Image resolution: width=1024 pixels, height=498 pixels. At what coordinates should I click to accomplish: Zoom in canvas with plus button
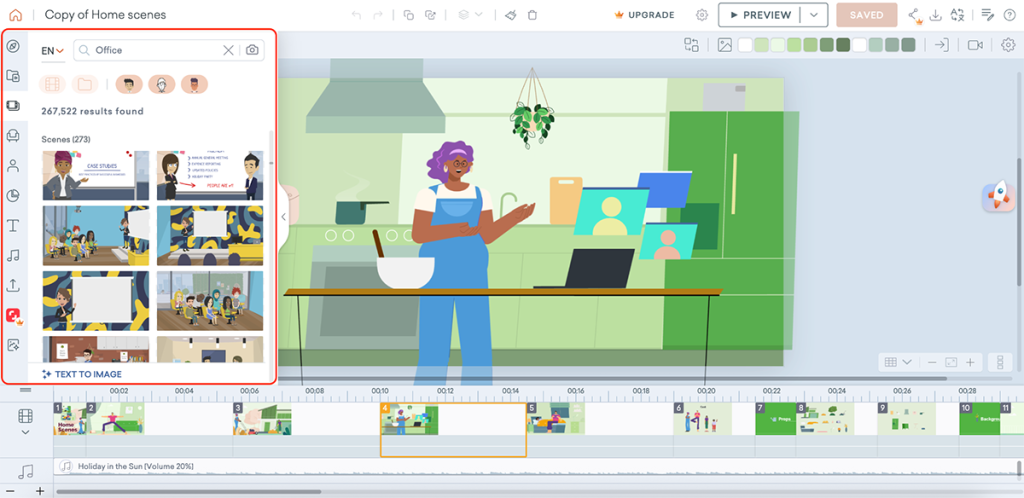970,362
